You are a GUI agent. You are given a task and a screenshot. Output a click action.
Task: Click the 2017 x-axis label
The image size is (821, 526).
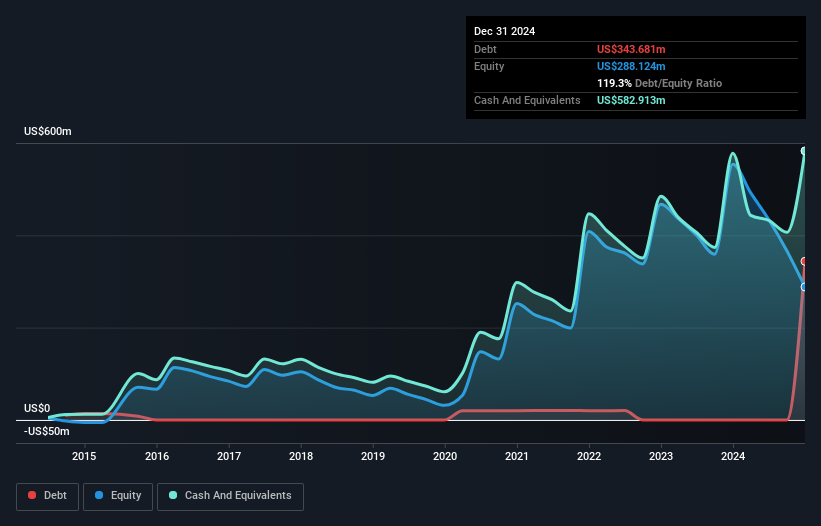229,456
